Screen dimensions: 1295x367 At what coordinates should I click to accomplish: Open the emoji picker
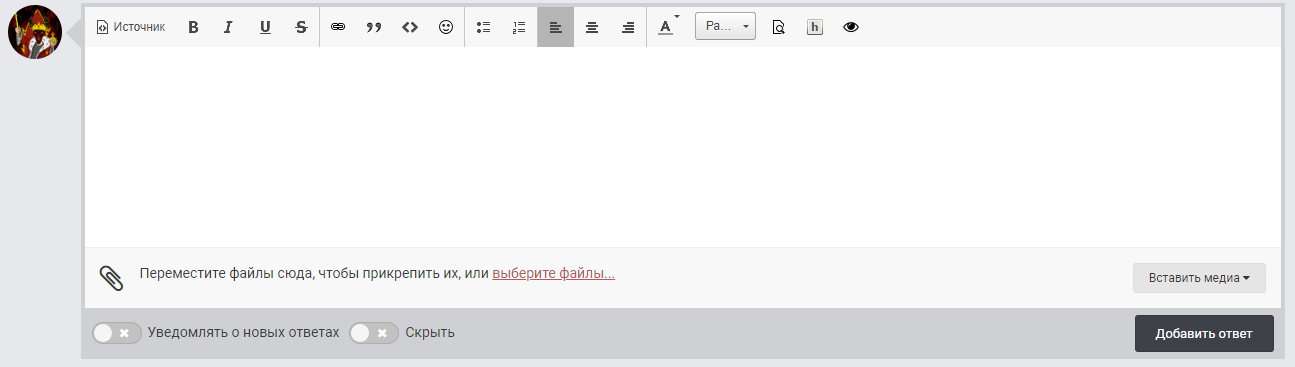click(446, 28)
